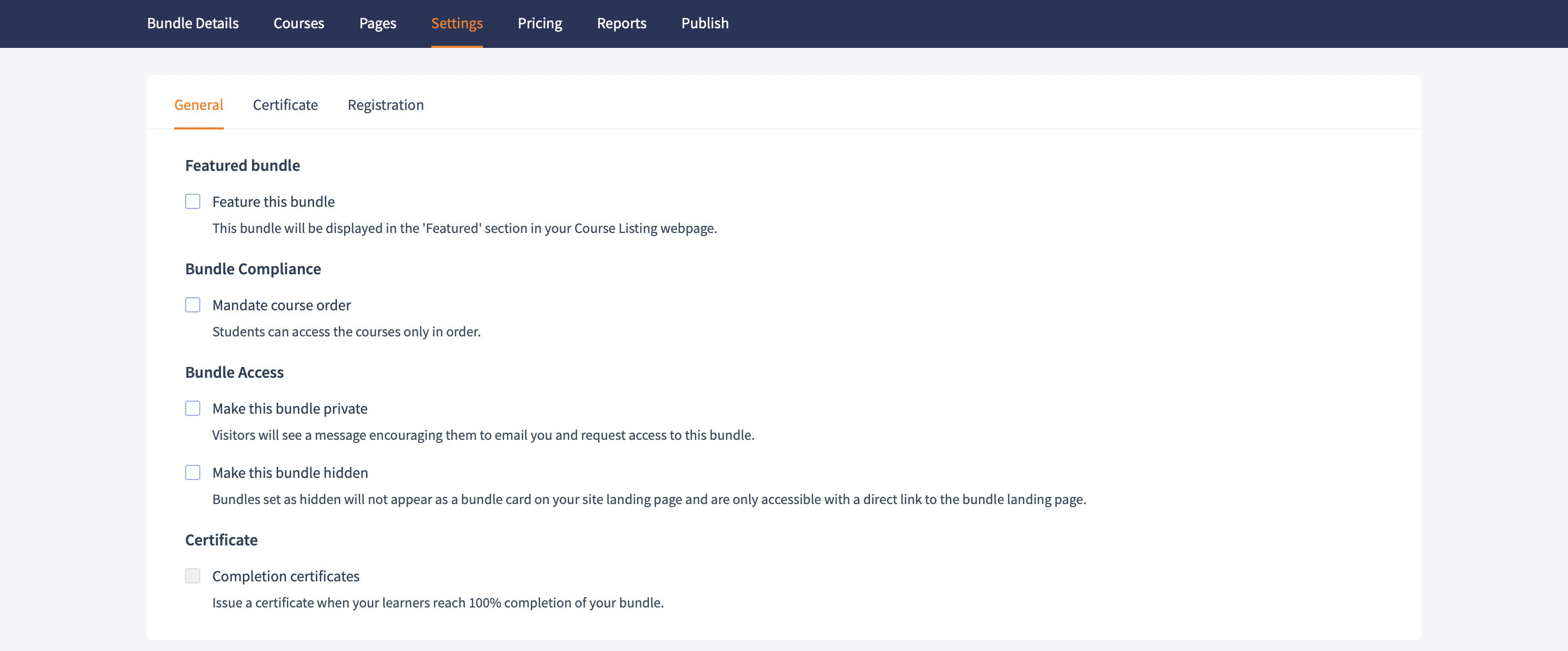This screenshot has height=651, width=1568.
Task: View the Reports tab
Action: [621, 23]
